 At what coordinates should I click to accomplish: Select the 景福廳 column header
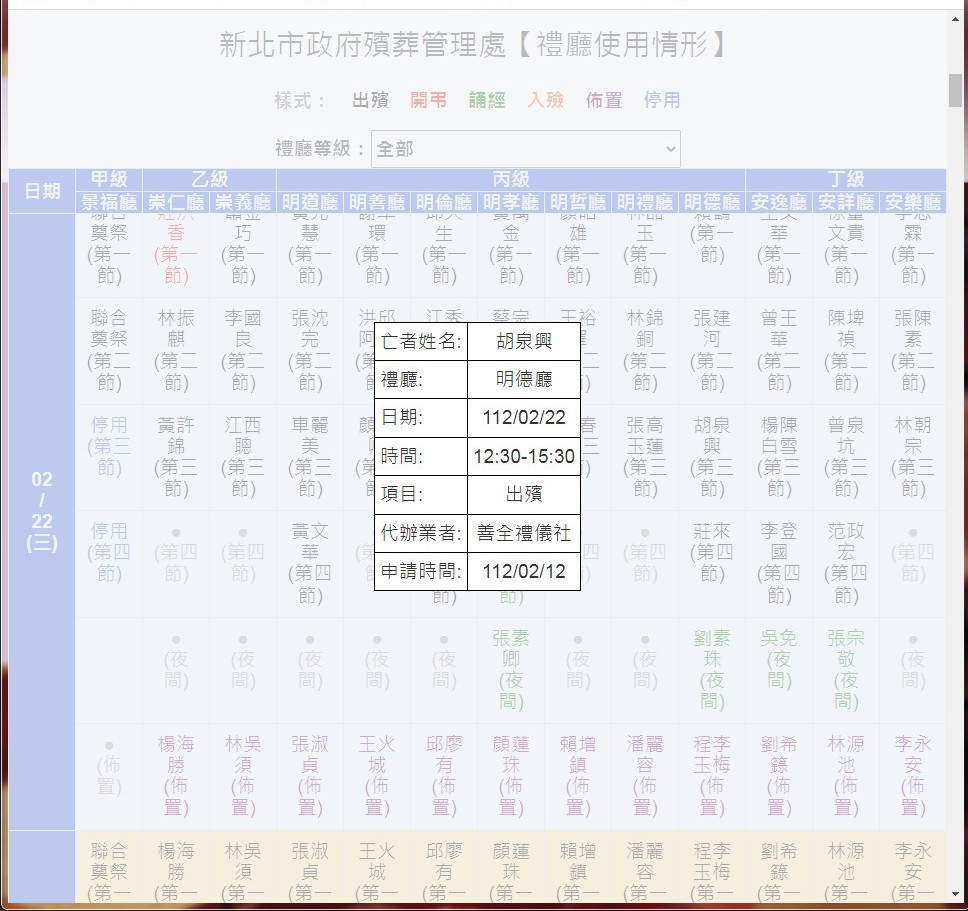coord(109,202)
